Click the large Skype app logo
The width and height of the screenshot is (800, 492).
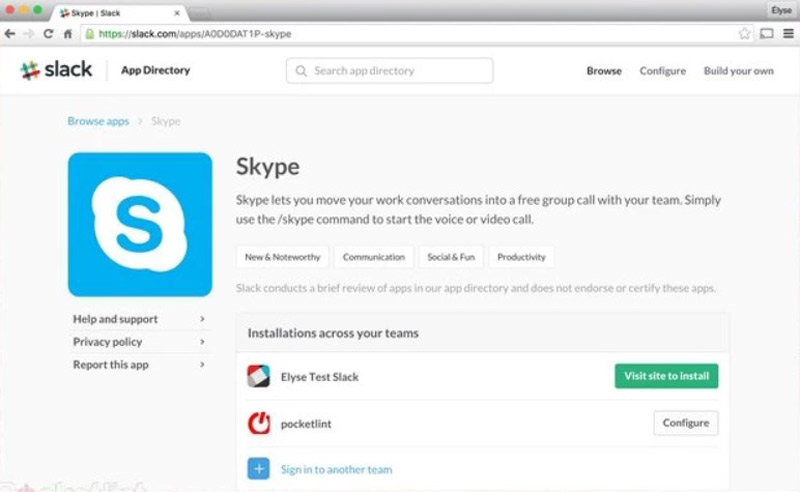click(140, 225)
